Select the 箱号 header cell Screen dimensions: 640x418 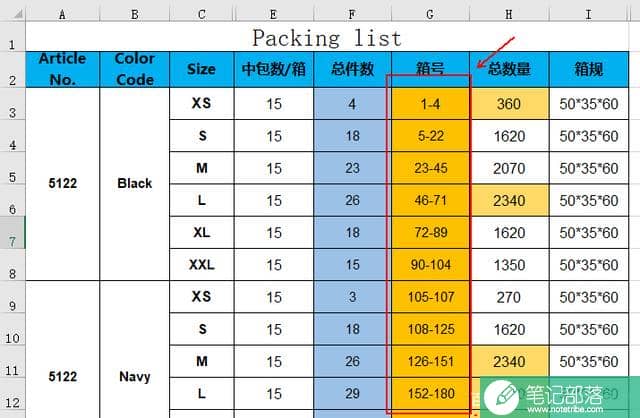pyautogui.click(x=430, y=69)
